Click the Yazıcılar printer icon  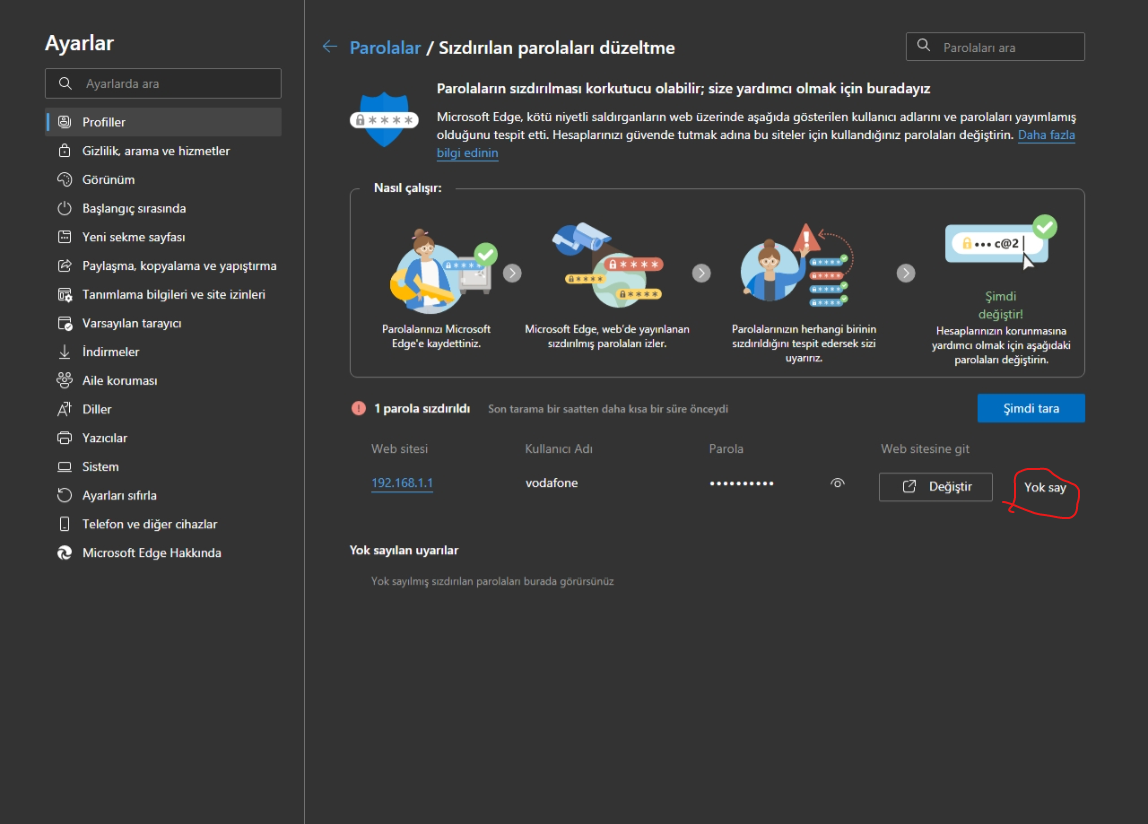pos(64,438)
